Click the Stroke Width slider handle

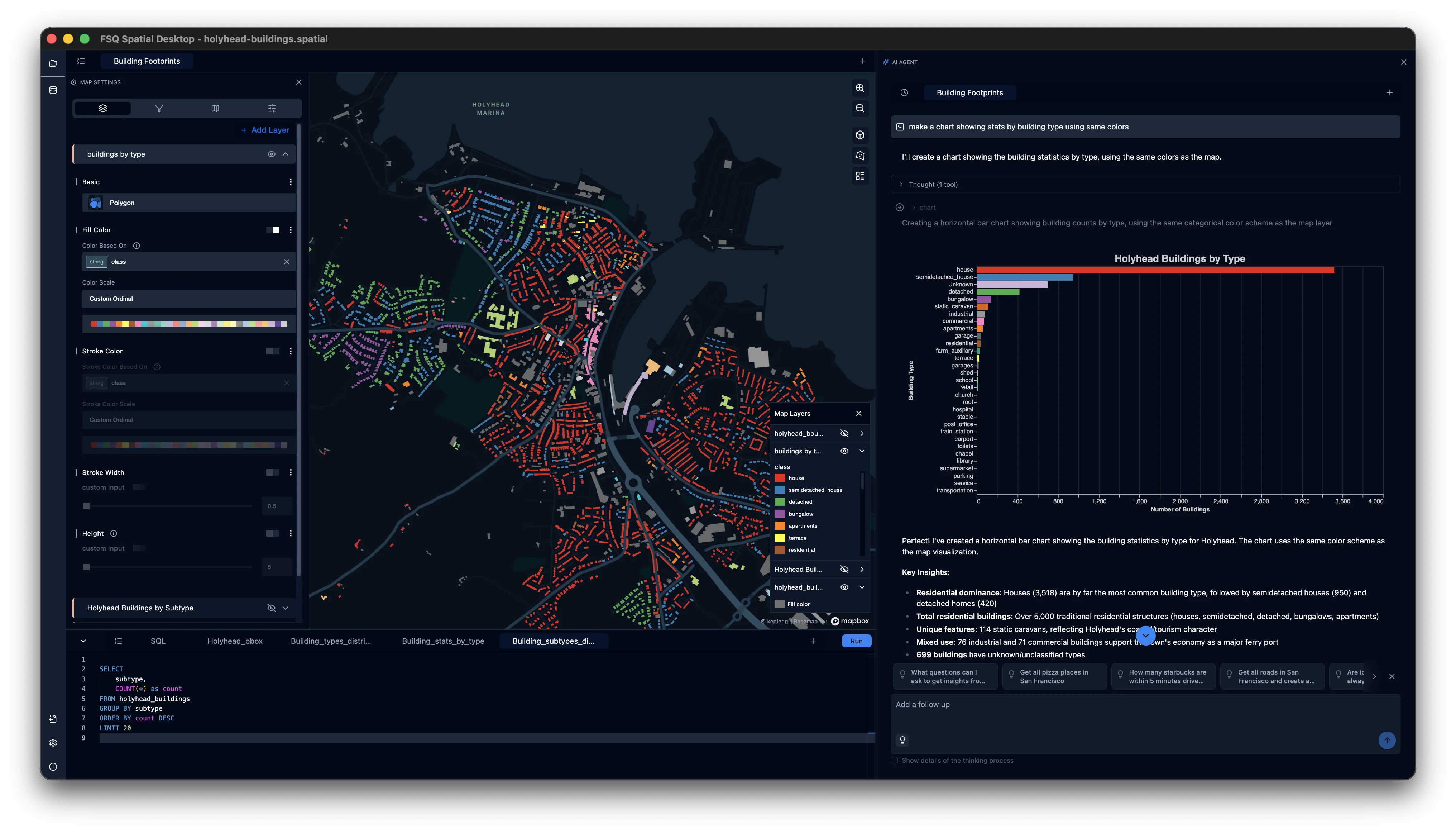(x=86, y=506)
